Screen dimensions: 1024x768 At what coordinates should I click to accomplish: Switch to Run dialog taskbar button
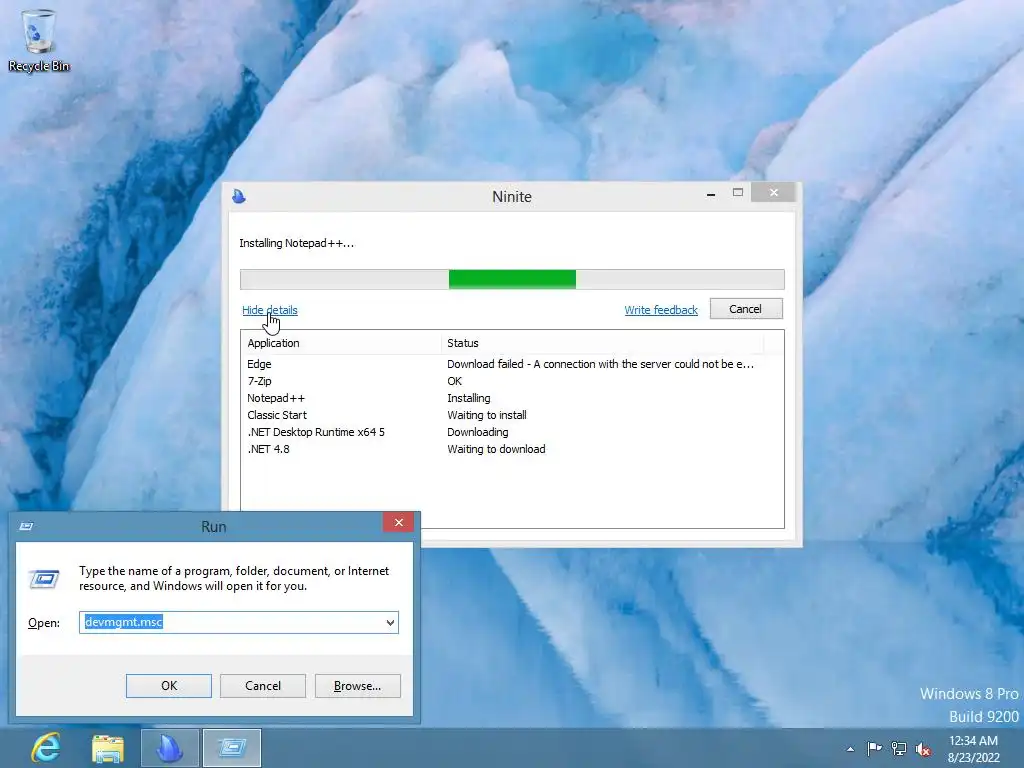click(232, 748)
